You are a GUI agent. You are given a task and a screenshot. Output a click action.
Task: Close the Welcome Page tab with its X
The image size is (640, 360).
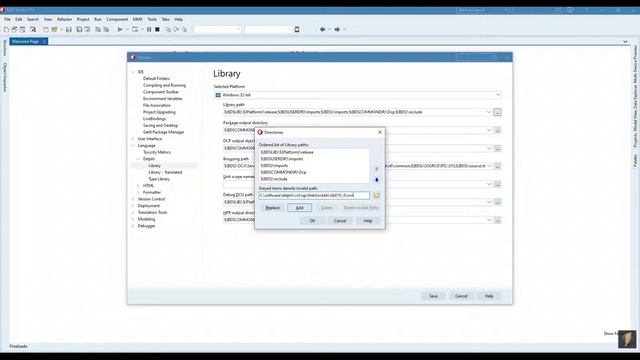pos(44,42)
